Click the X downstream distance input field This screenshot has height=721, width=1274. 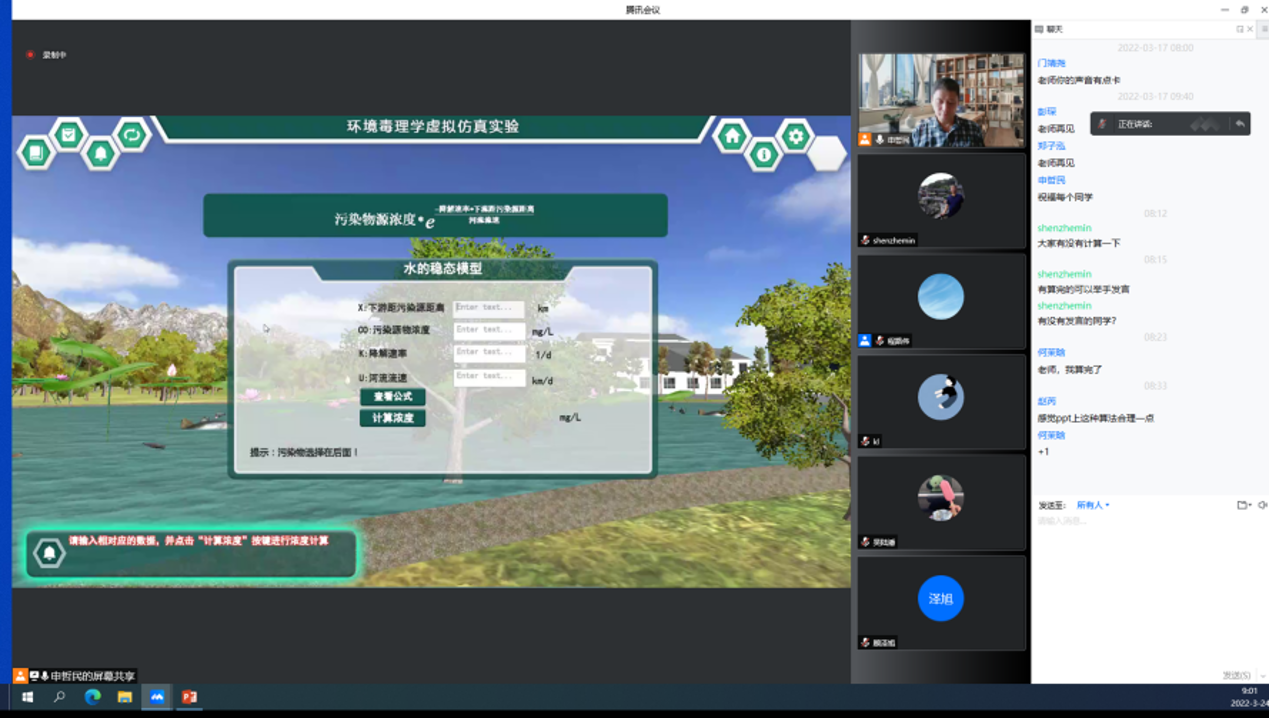(x=489, y=308)
